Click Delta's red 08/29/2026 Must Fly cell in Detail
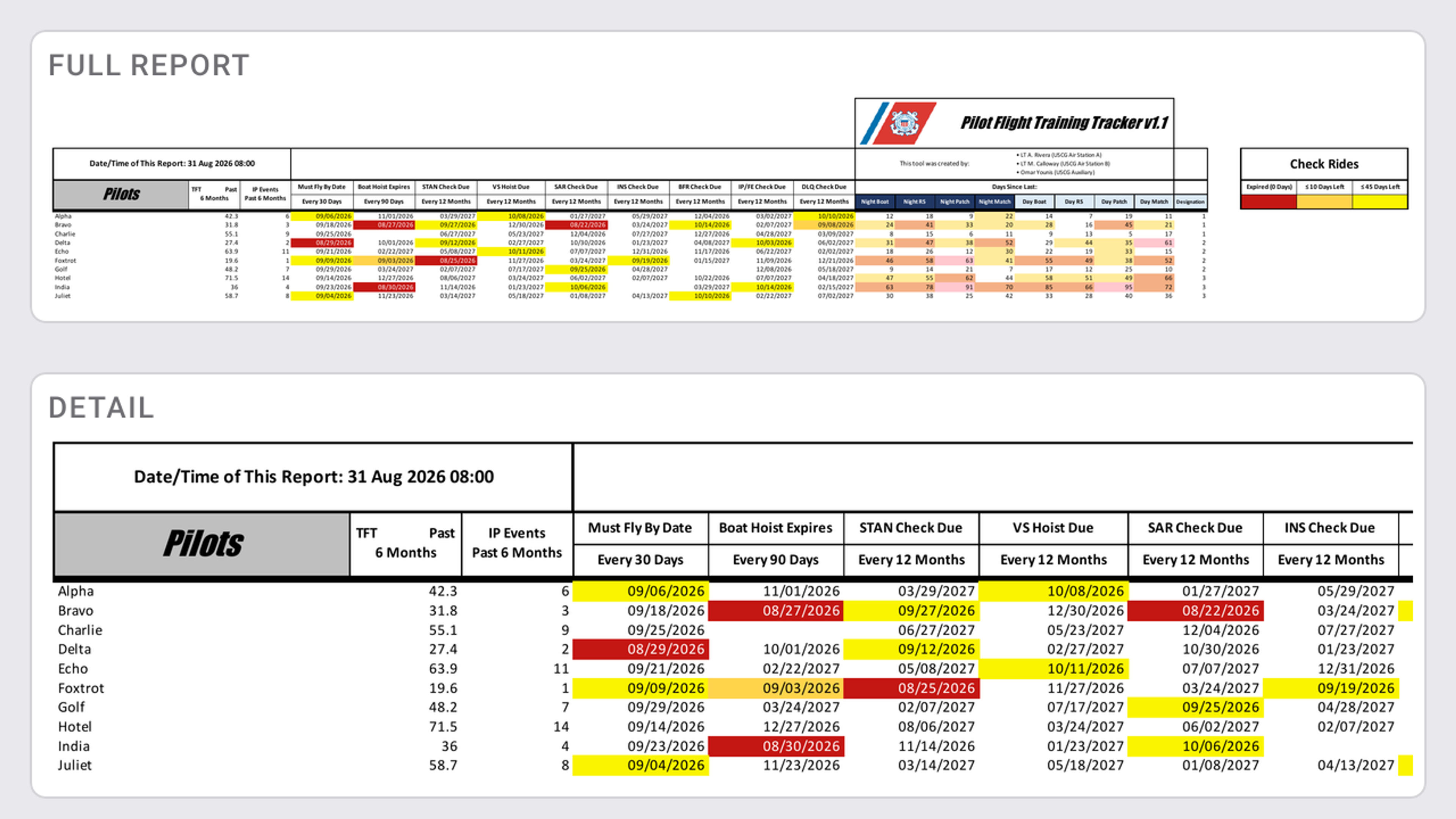Image resolution: width=1456 pixels, height=819 pixels. point(640,650)
